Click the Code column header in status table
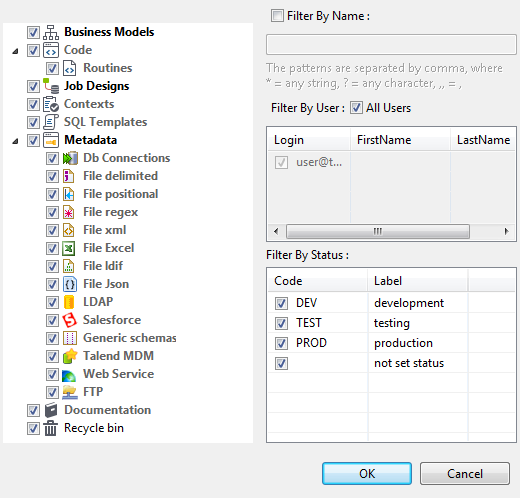This screenshot has width=520, height=498. (318, 281)
